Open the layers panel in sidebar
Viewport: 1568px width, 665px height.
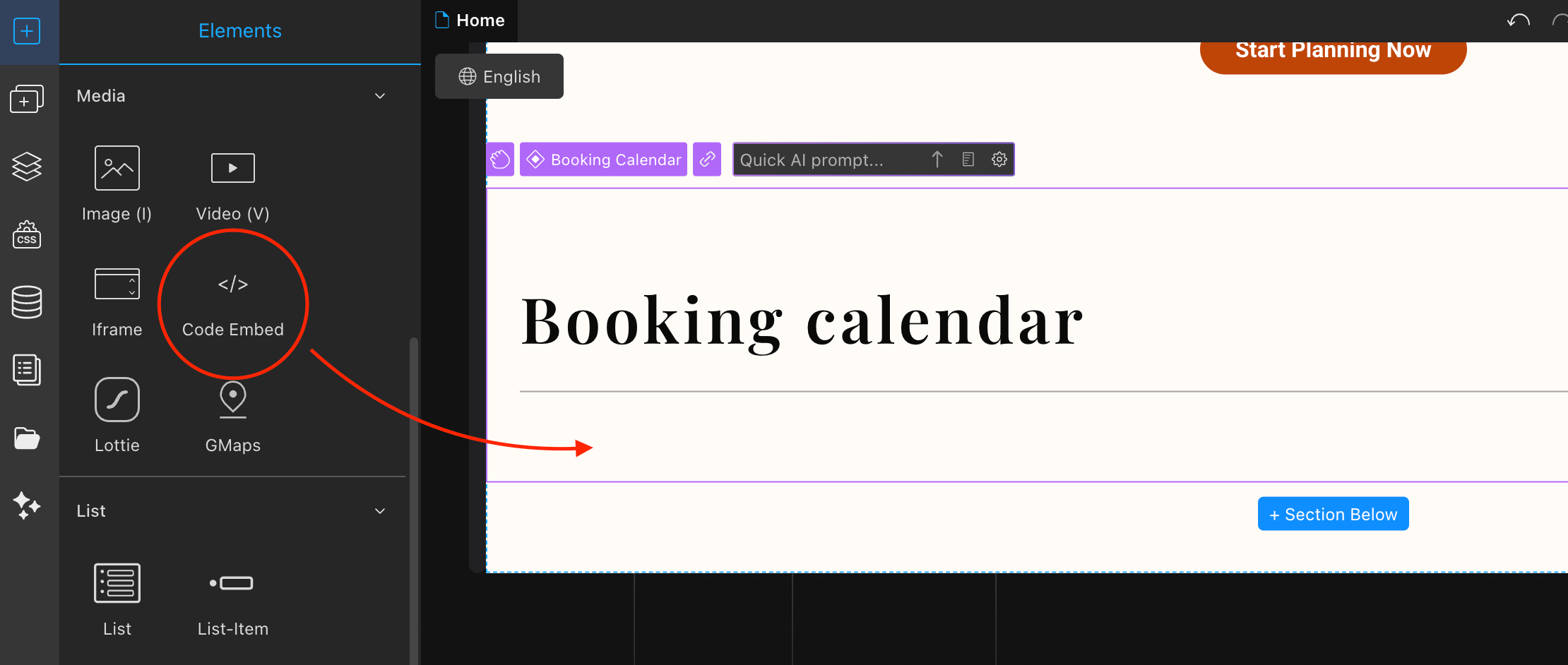tap(27, 167)
